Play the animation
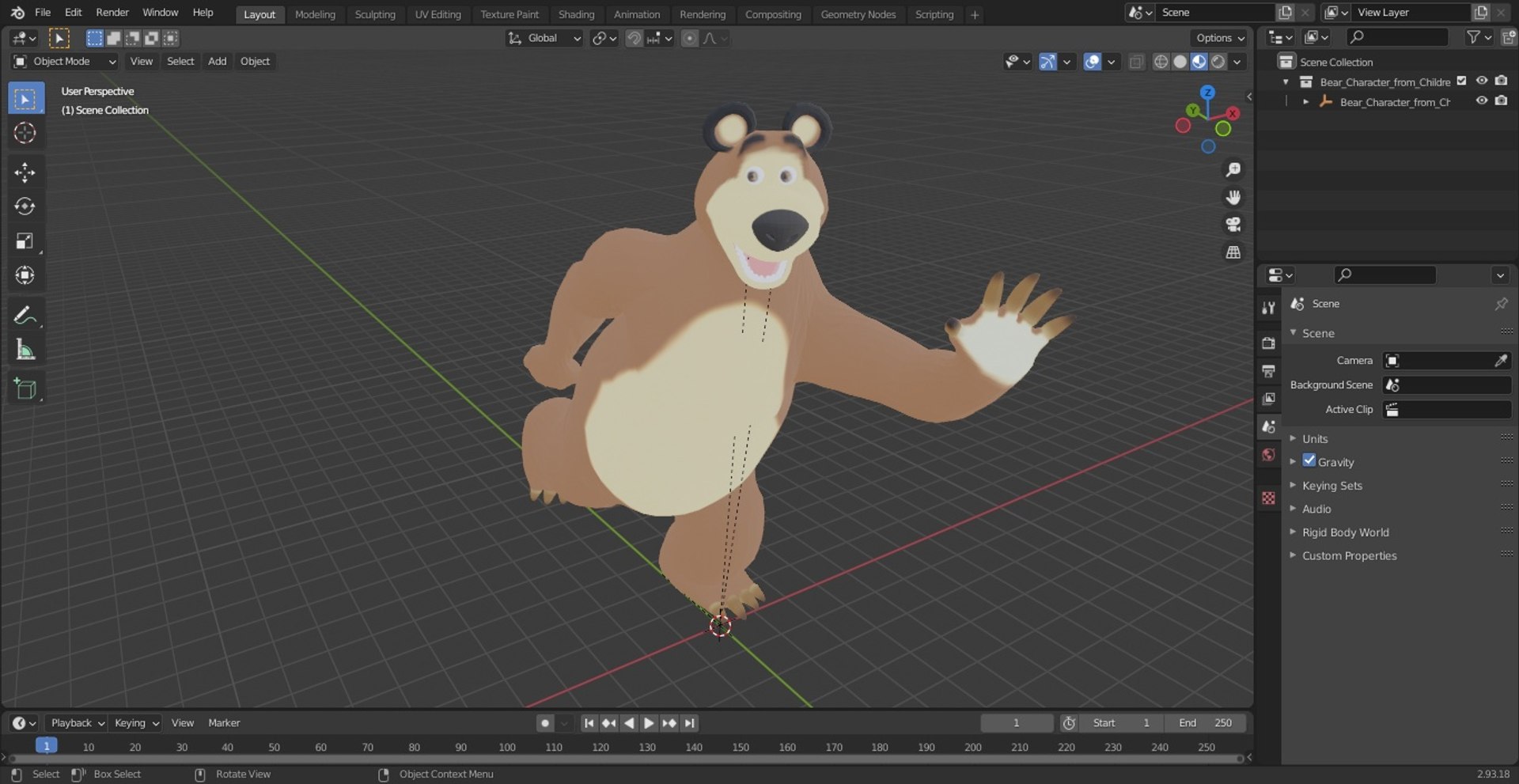The width and height of the screenshot is (1519, 784). pyautogui.click(x=649, y=723)
